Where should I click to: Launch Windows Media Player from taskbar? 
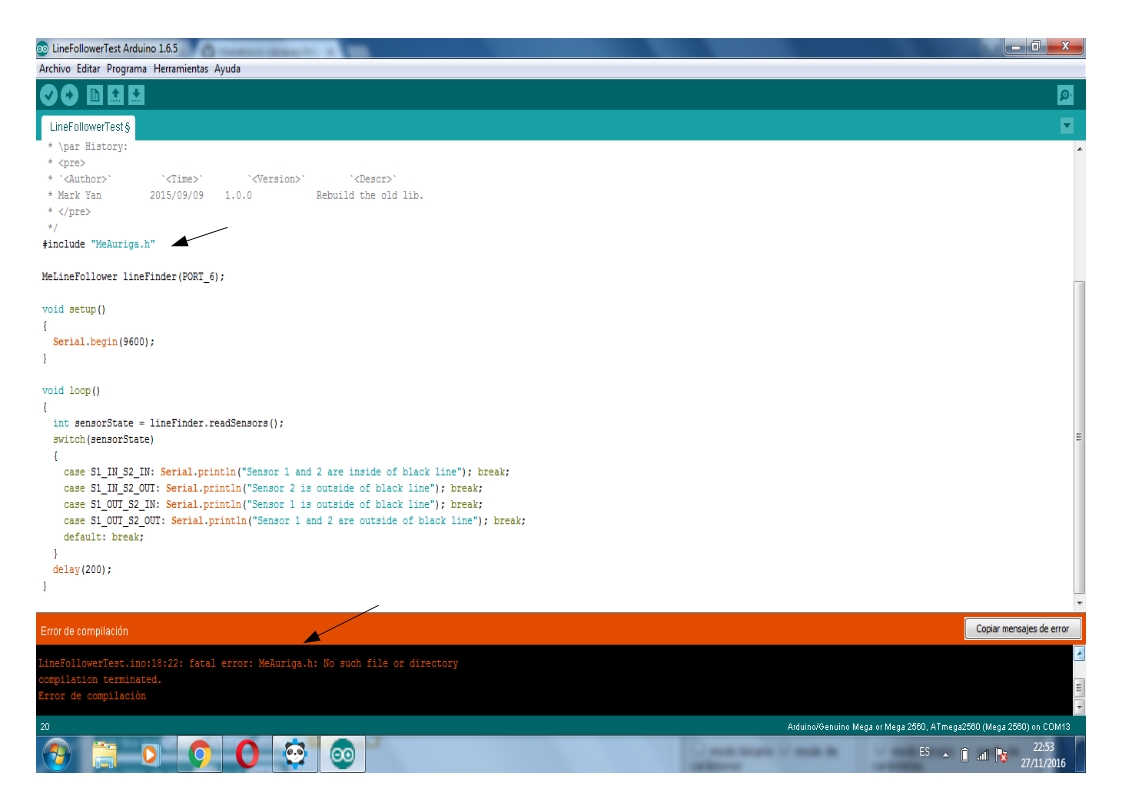coord(150,755)
